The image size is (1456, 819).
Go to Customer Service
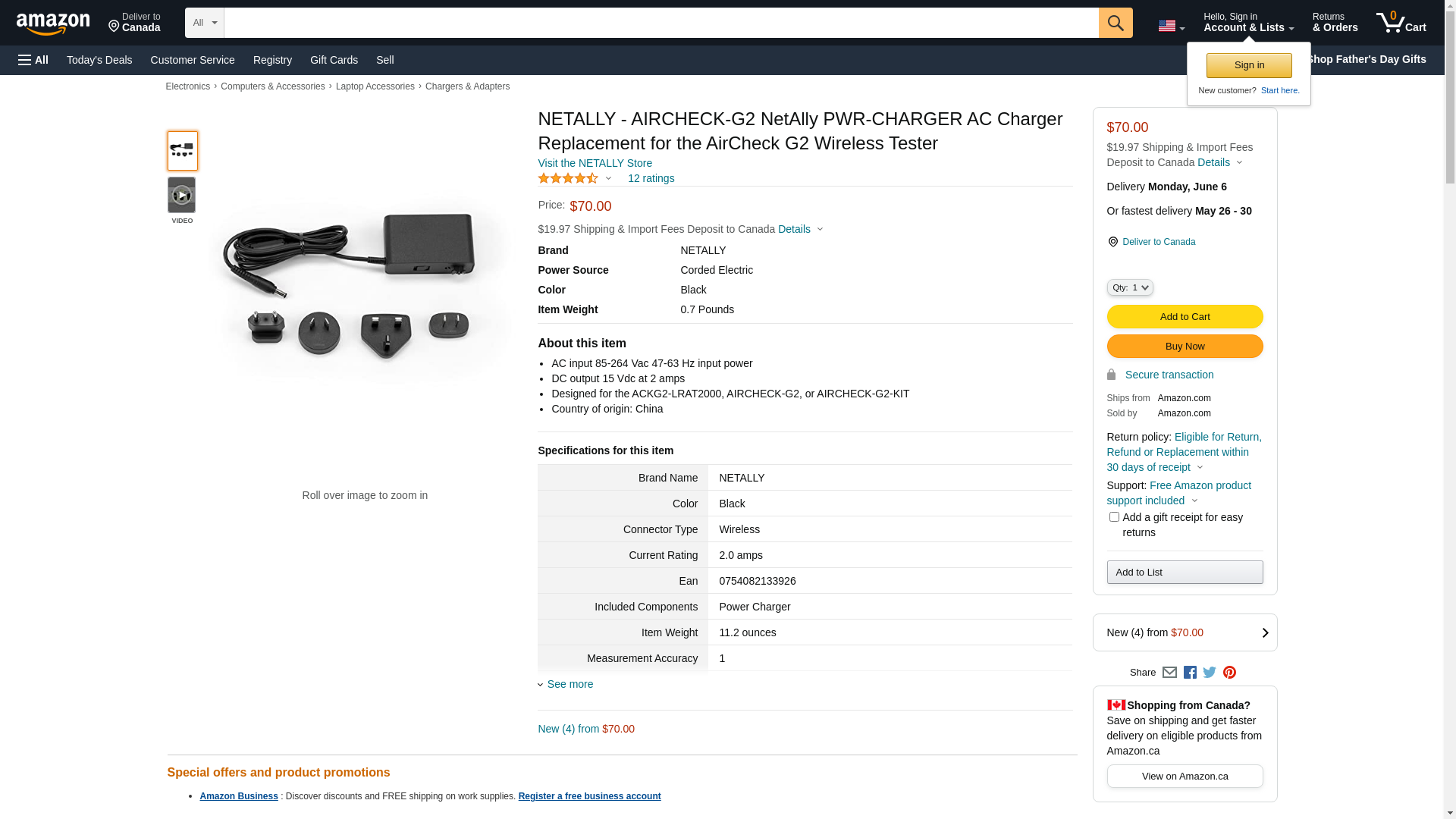[193, 60]
